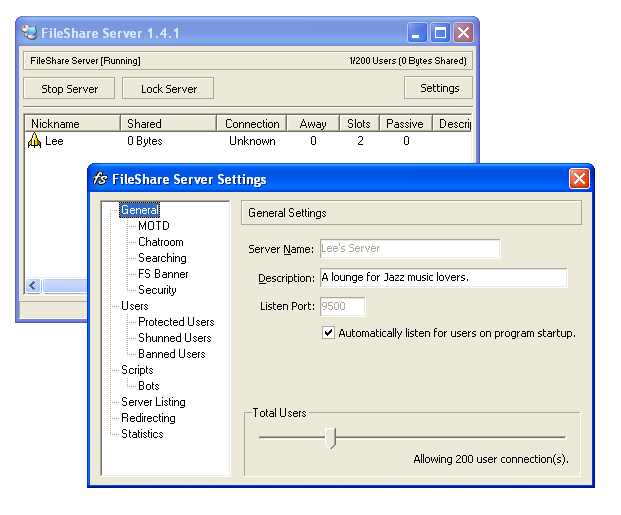
Task: Open the MOTD settings page
Action: 154,226
